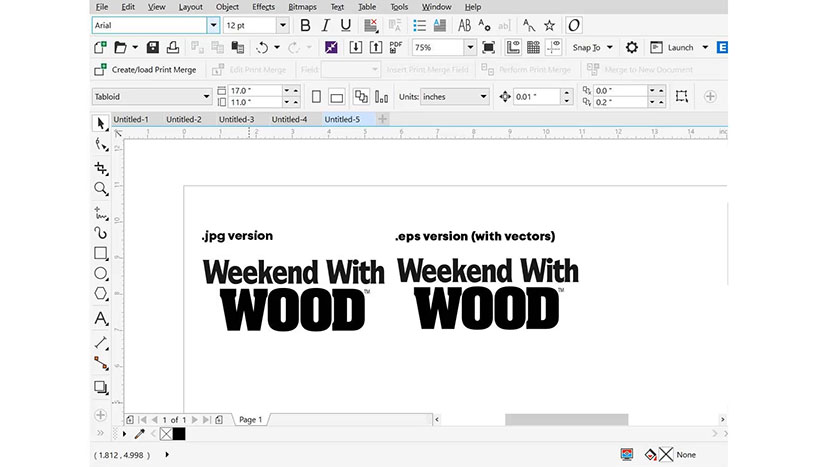This screenshot has width=830, height=467.
Task: Open the Options gear icon
Action: (x=632, y=47)
